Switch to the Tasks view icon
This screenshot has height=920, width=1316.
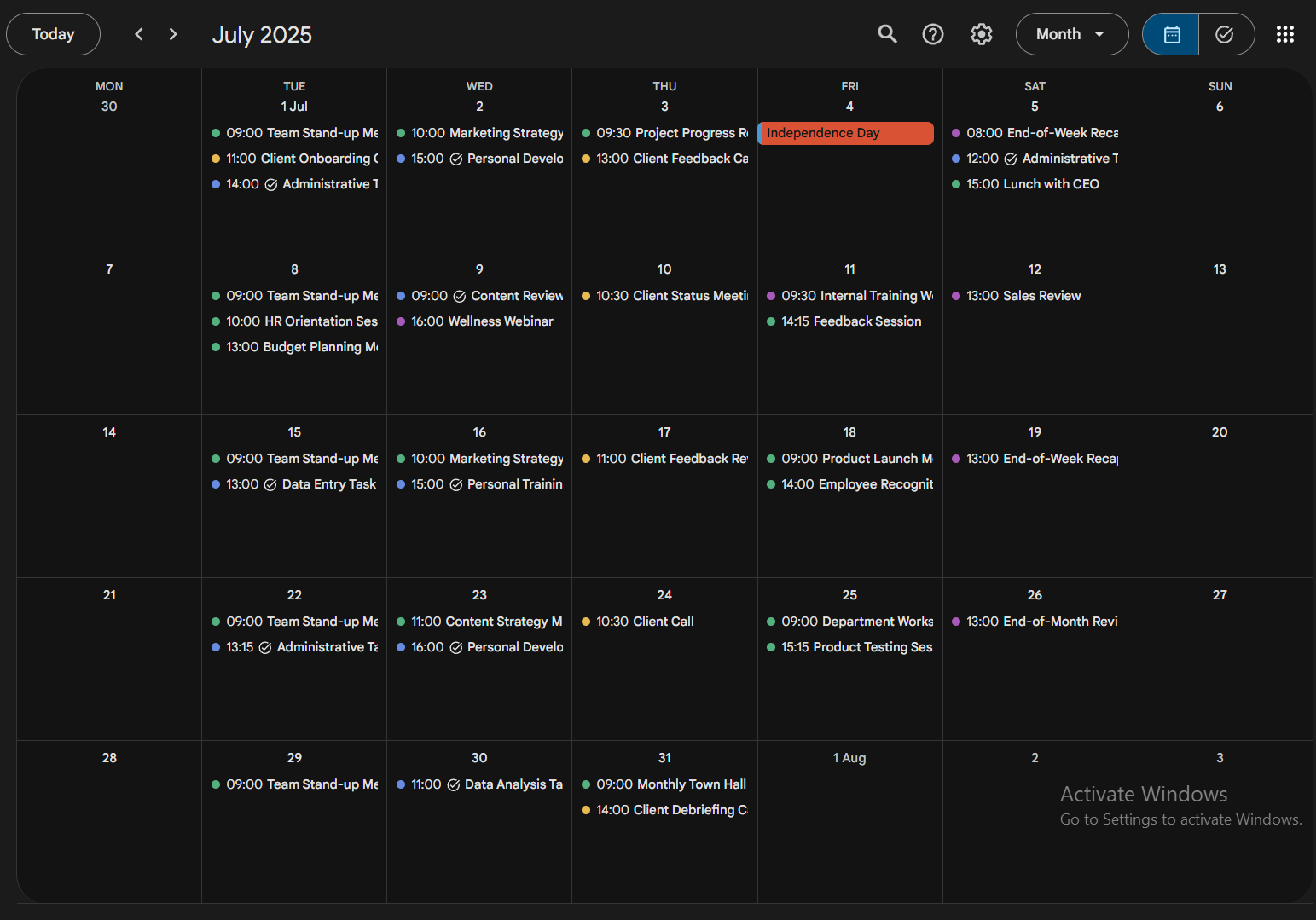coord(1225,34)
